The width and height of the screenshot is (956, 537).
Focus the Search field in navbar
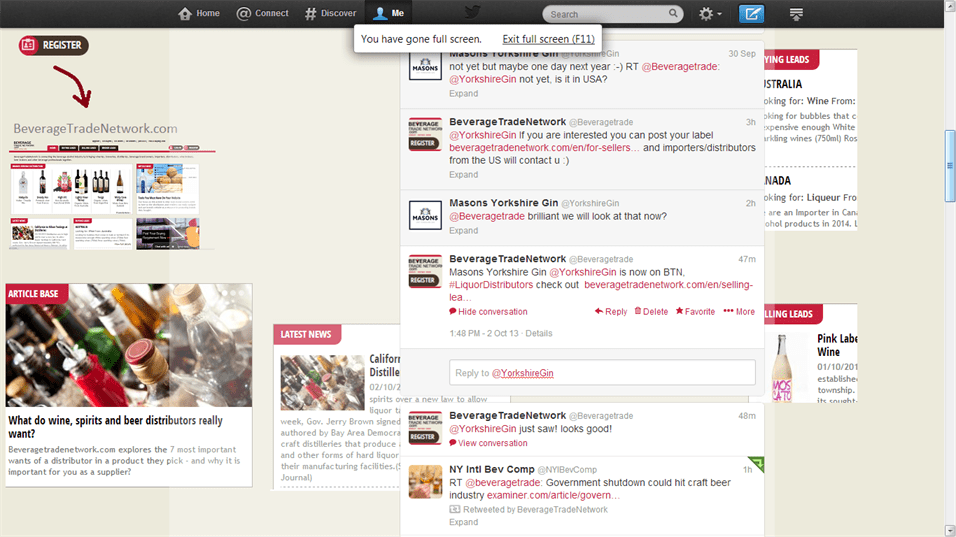[x=612, y=14]
